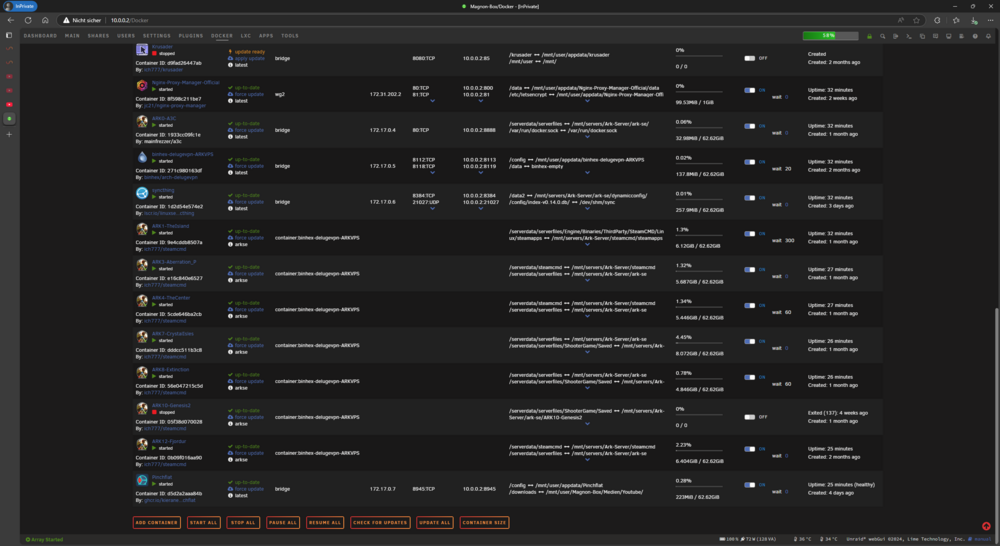Click the green 58% usage progress bar
The width and height of the screenshot is (1000, 546).
(830, 36)
